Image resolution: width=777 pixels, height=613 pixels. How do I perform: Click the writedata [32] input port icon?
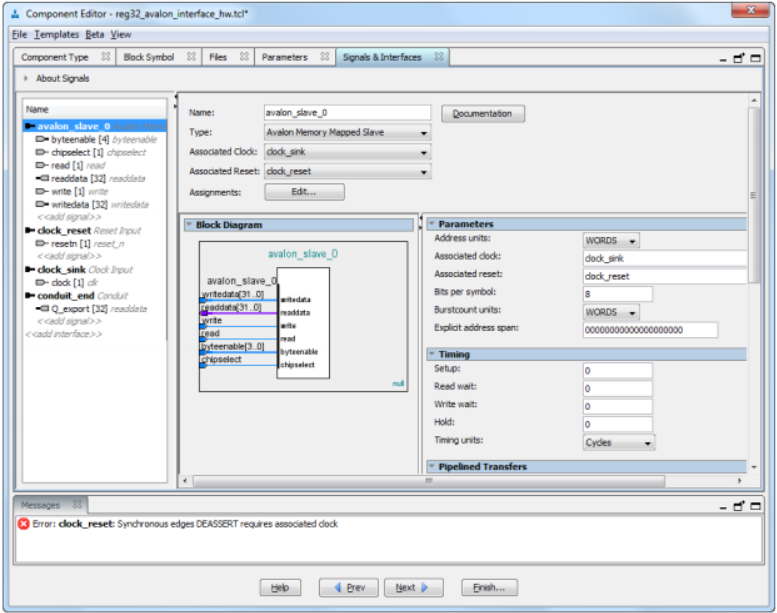[42, 204]
